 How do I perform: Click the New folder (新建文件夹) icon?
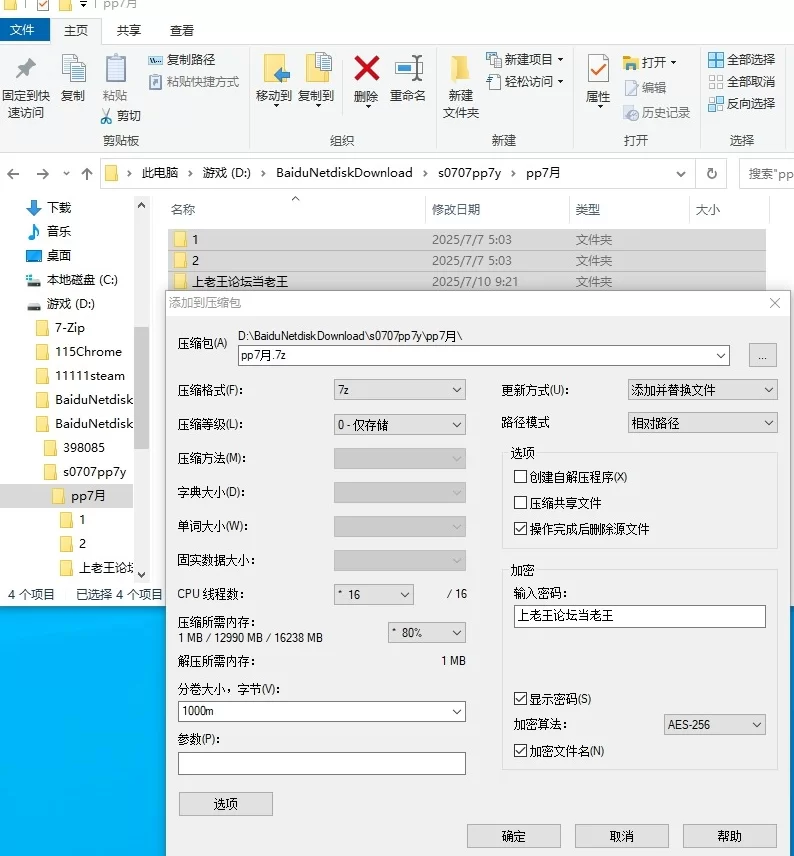click(x=460, y=70)
